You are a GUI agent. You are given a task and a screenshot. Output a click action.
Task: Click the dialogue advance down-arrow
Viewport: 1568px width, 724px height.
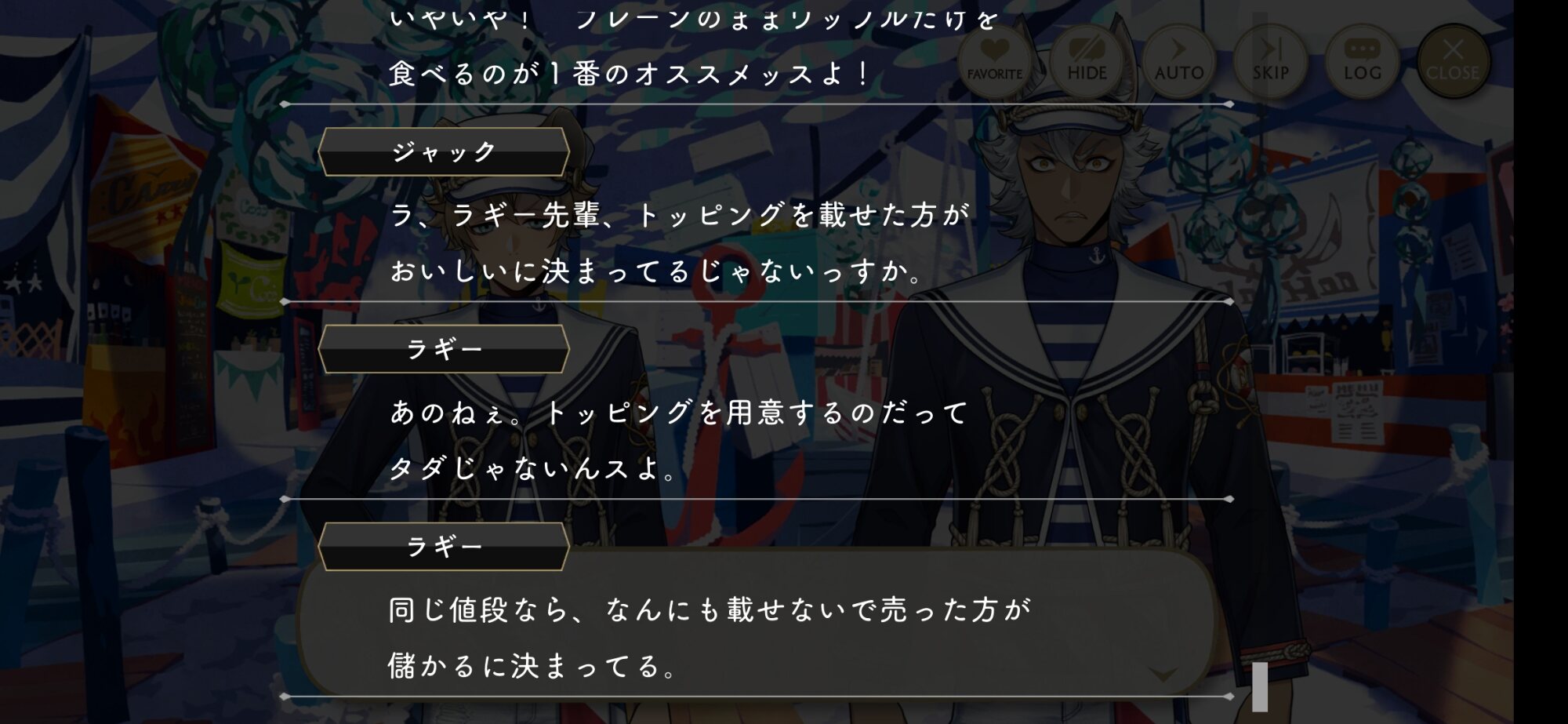pos(1163,675)
